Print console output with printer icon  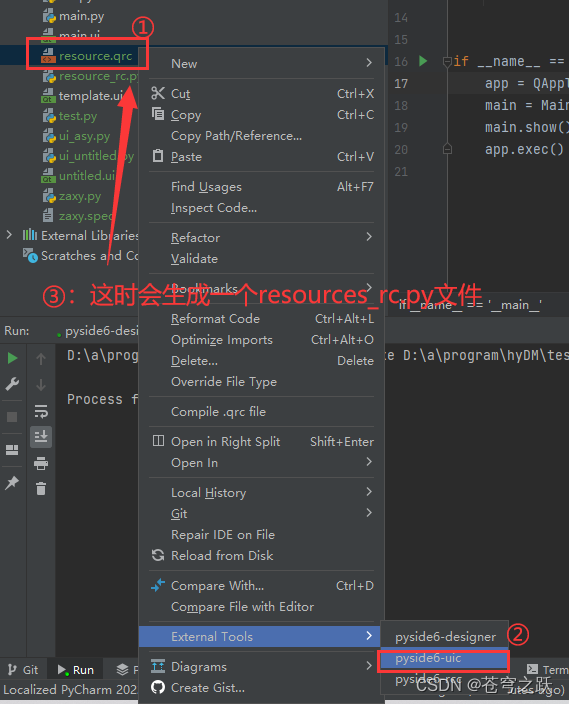[x=41, y=463]
